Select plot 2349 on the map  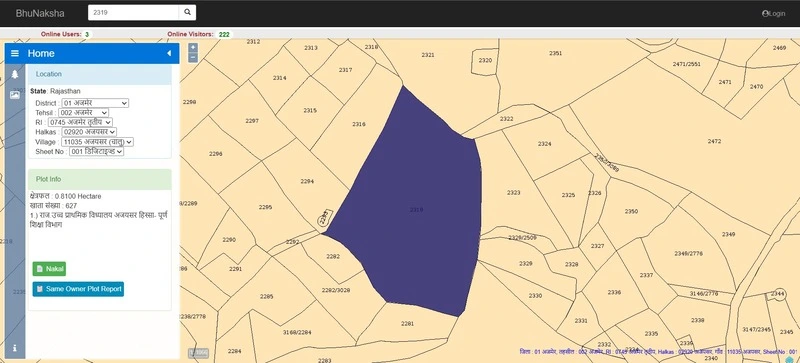728,234
